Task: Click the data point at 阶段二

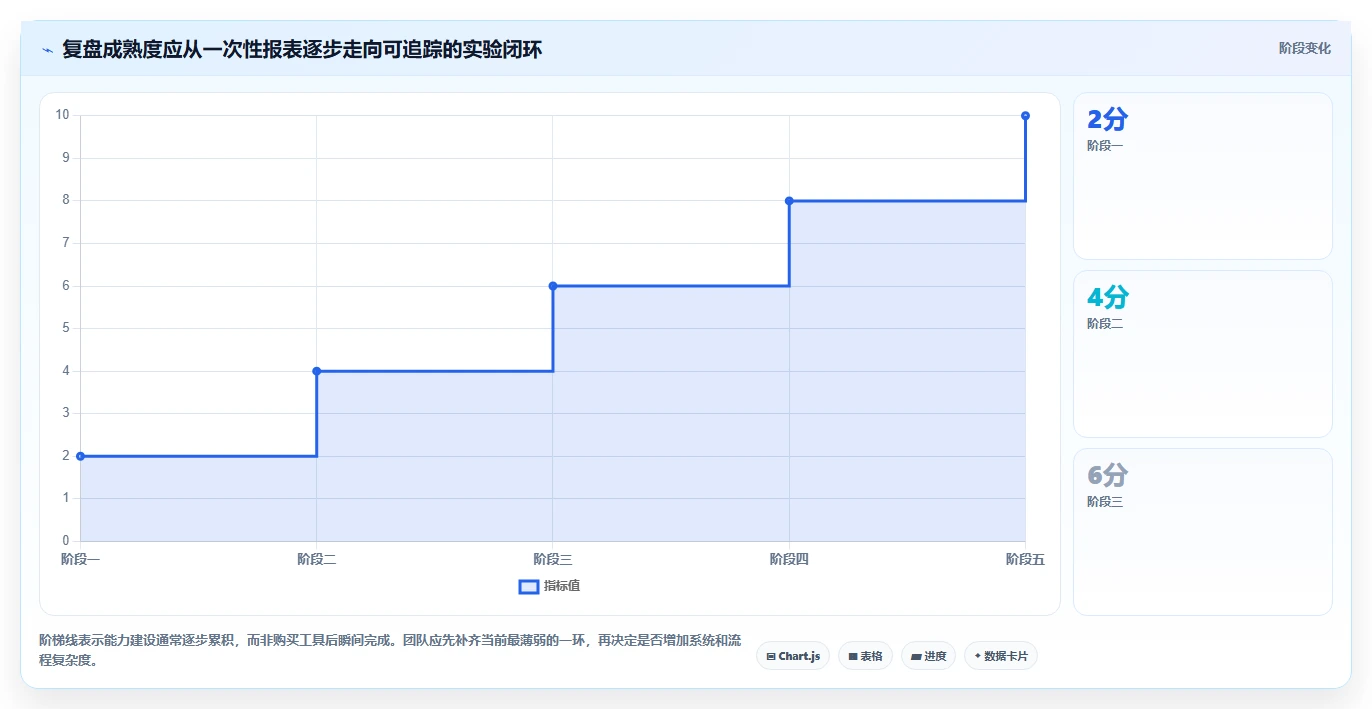Action: [317, 371]
